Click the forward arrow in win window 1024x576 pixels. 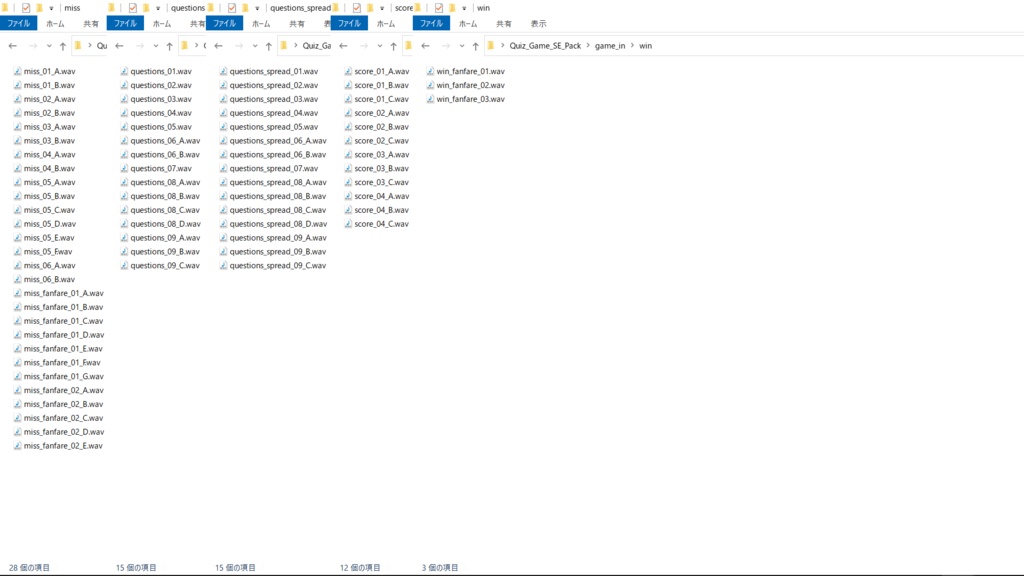pyautogui.click(x=446, y=46)
